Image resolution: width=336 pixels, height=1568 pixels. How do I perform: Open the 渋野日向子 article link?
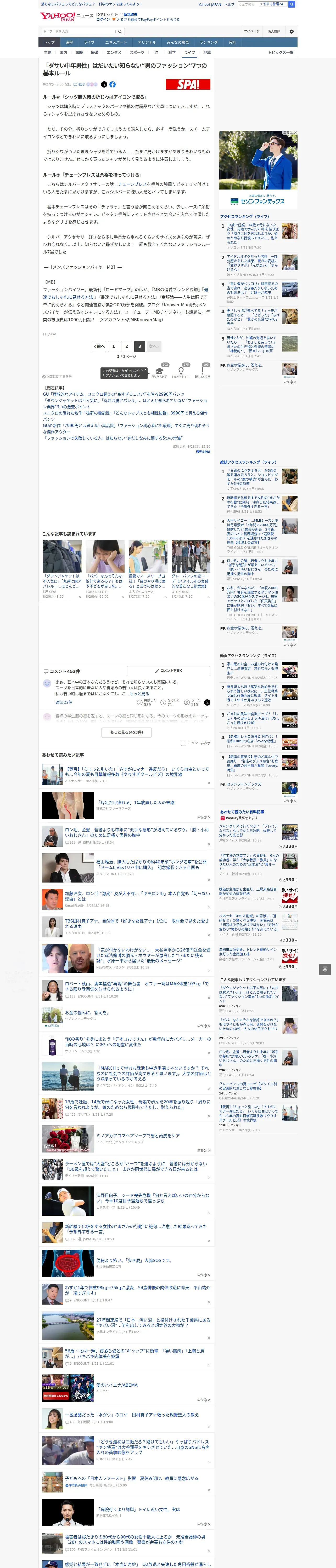pyautogui.click(x=153, y=1198)
